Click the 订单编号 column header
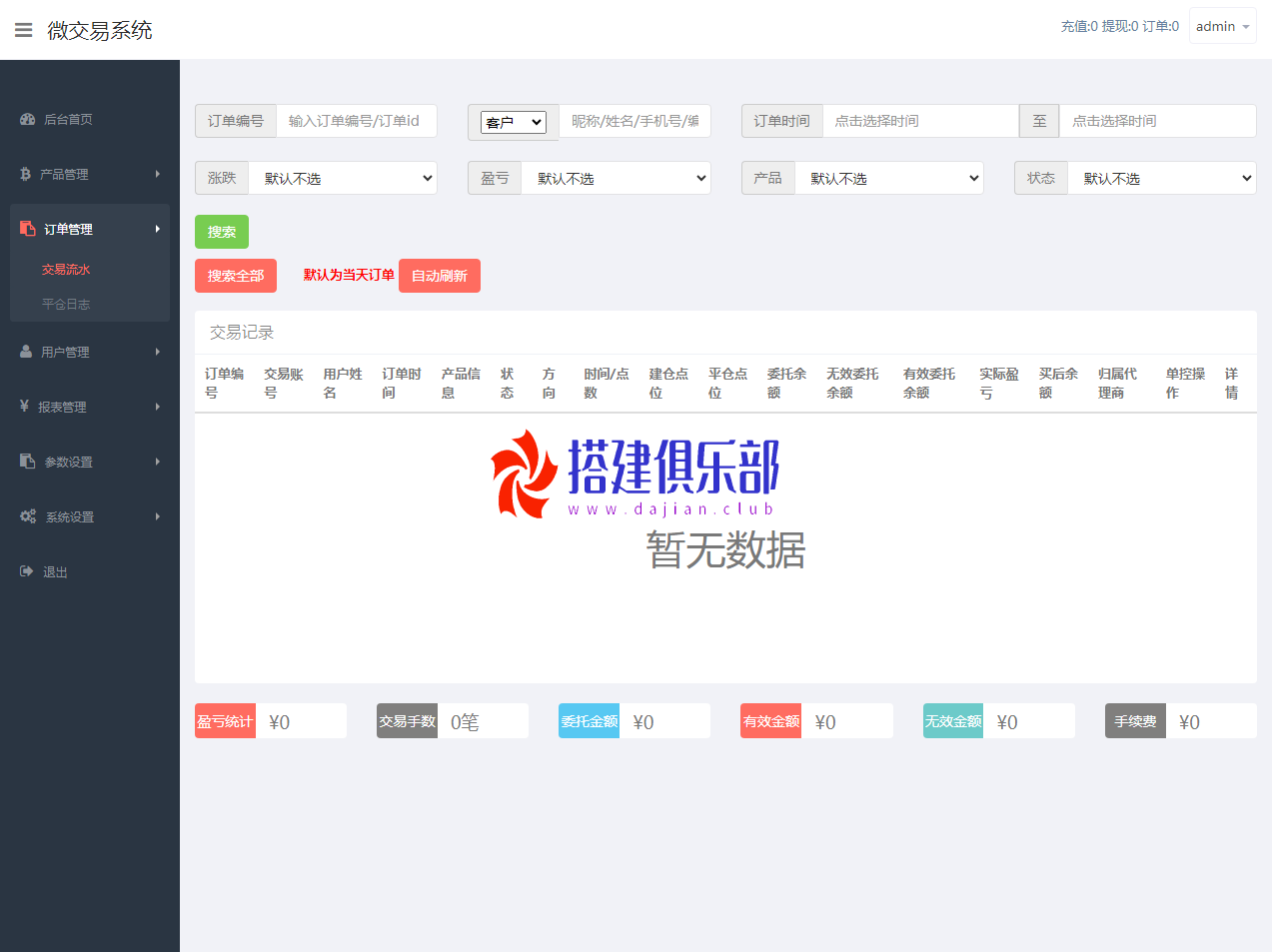1272x952 pixels. pyautogui.click(x=224, y=383)
